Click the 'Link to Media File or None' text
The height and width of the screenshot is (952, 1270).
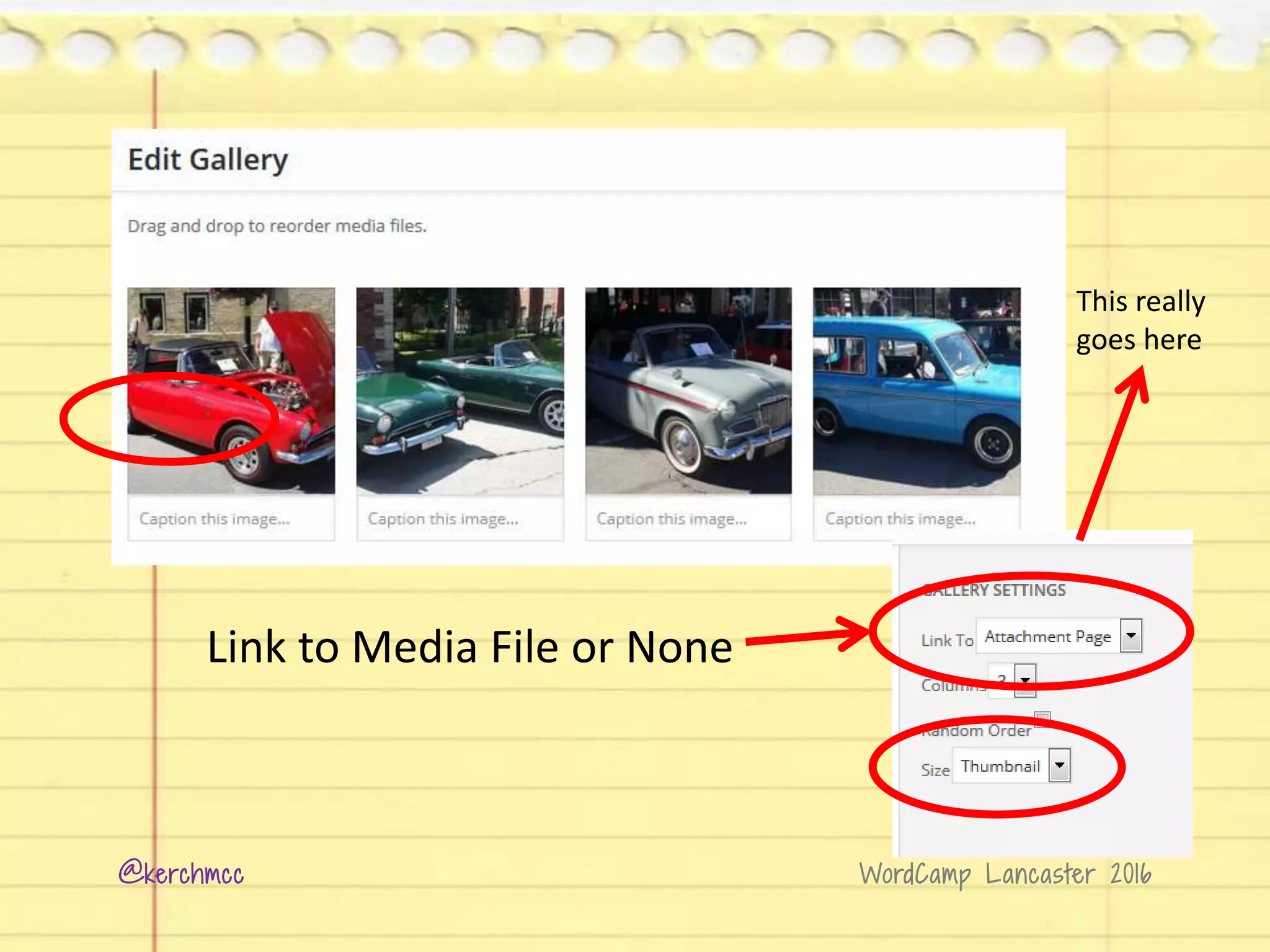470,647
